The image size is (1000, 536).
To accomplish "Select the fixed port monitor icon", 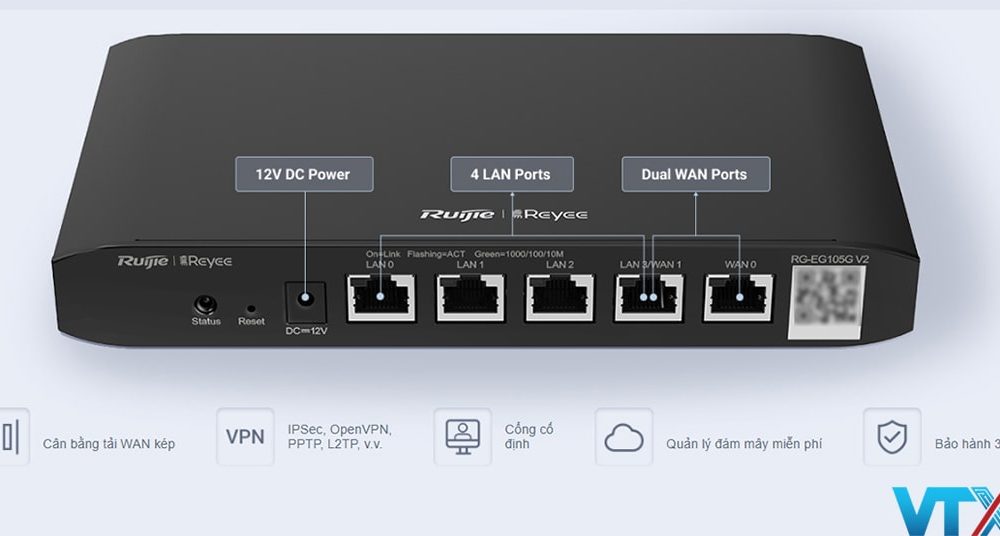I will 462,437.
